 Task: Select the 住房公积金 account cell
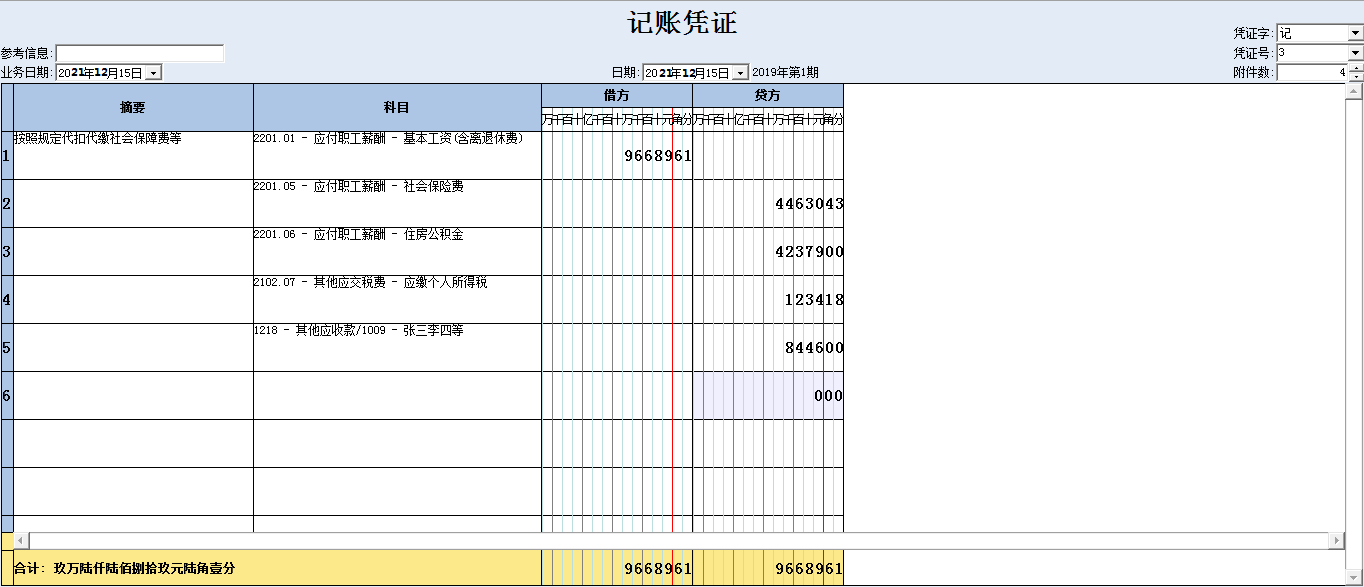[397, 251]
